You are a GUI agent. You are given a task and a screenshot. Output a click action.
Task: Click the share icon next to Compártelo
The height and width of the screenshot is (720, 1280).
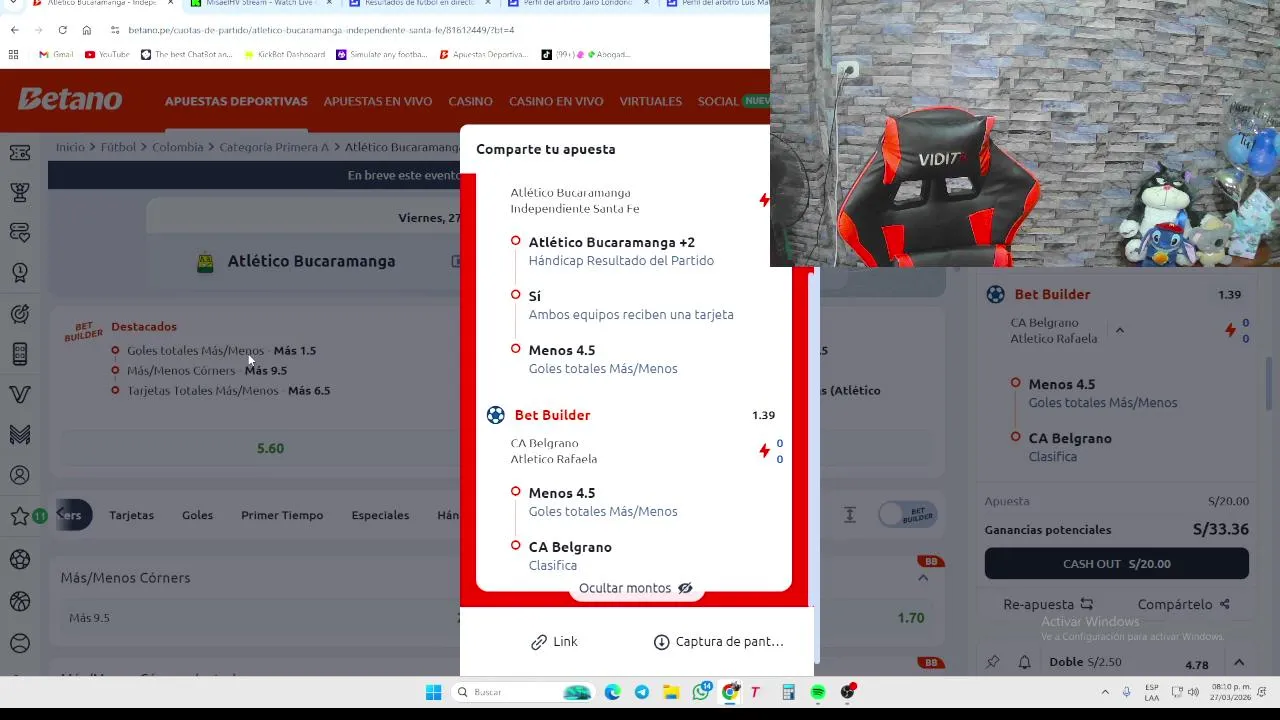pos(1224,604)
